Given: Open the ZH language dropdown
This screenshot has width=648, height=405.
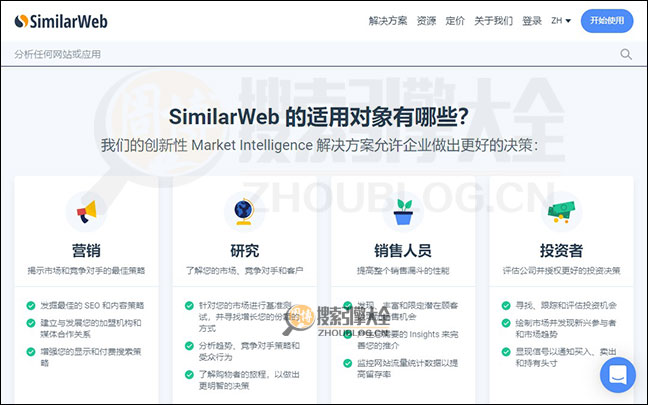Looking at the screenshot, I should 561,21.
